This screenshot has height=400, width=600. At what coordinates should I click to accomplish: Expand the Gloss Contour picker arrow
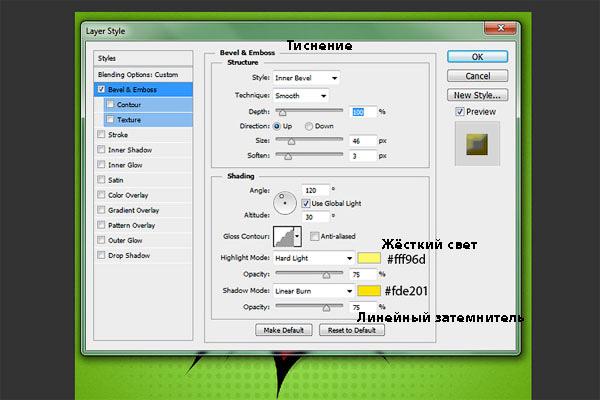297,236
